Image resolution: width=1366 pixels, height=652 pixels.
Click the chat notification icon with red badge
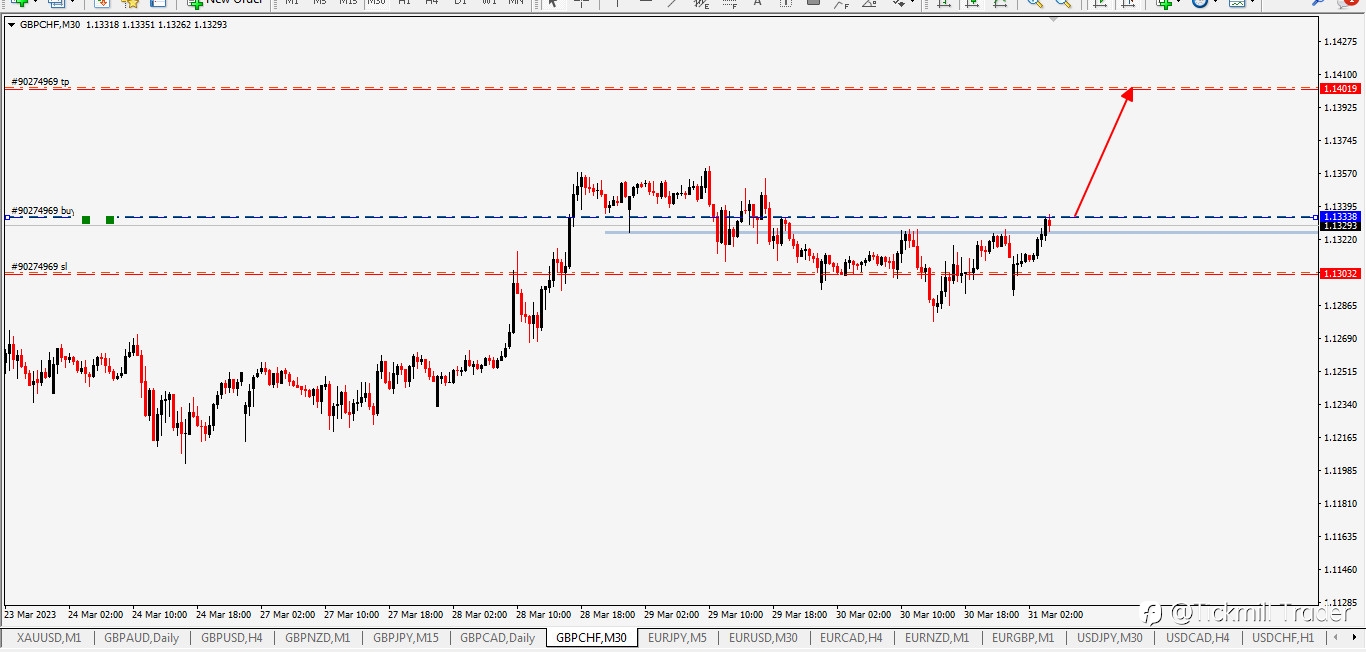(x=1346, y=3)
